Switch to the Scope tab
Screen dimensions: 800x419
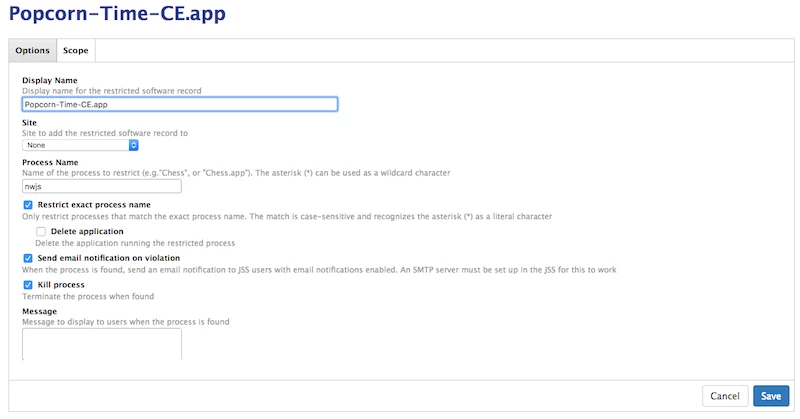[x=76, y=51]
